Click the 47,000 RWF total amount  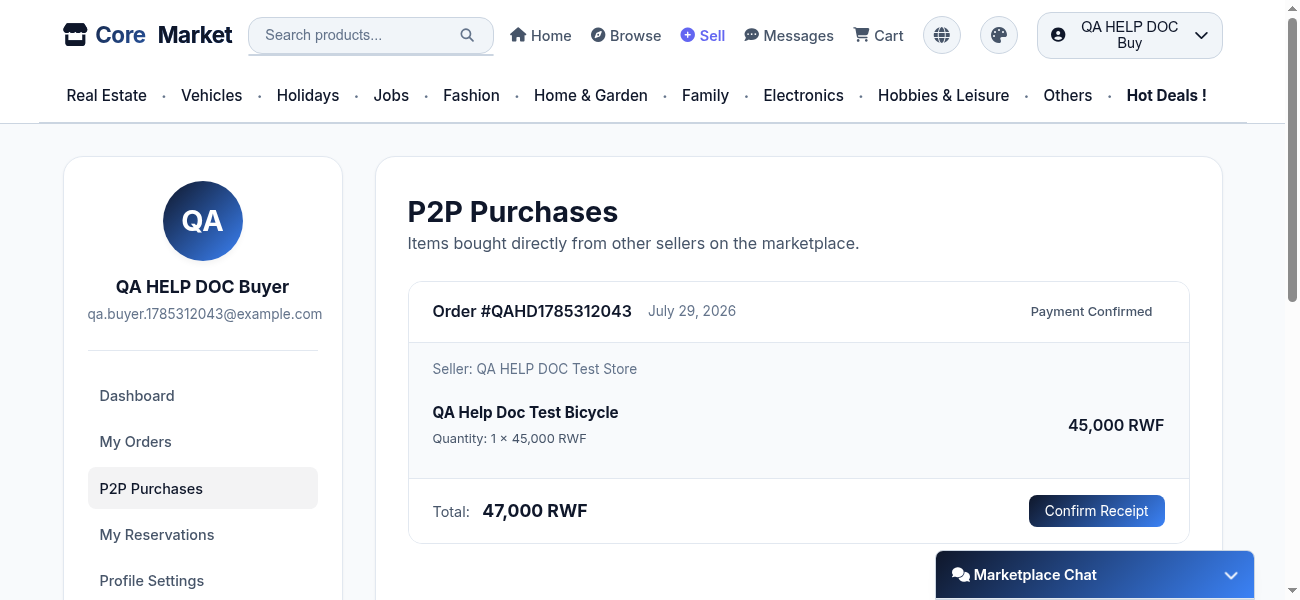click(x=535, y=511)
